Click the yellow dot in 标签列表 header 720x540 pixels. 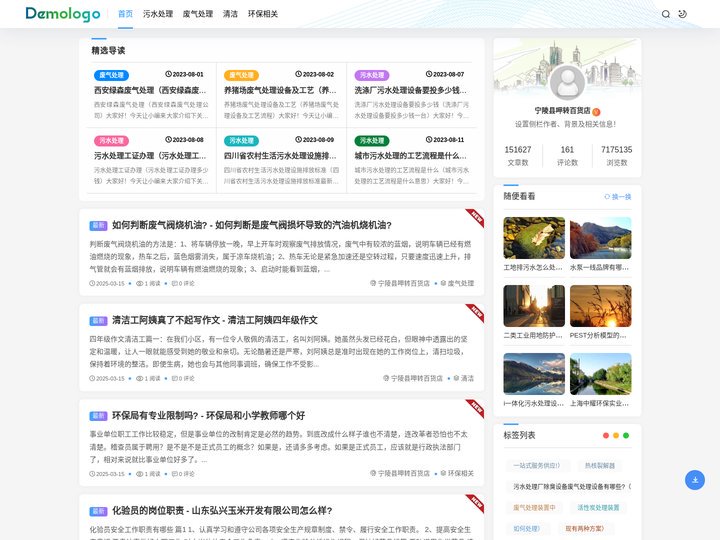tap(616, 435)
